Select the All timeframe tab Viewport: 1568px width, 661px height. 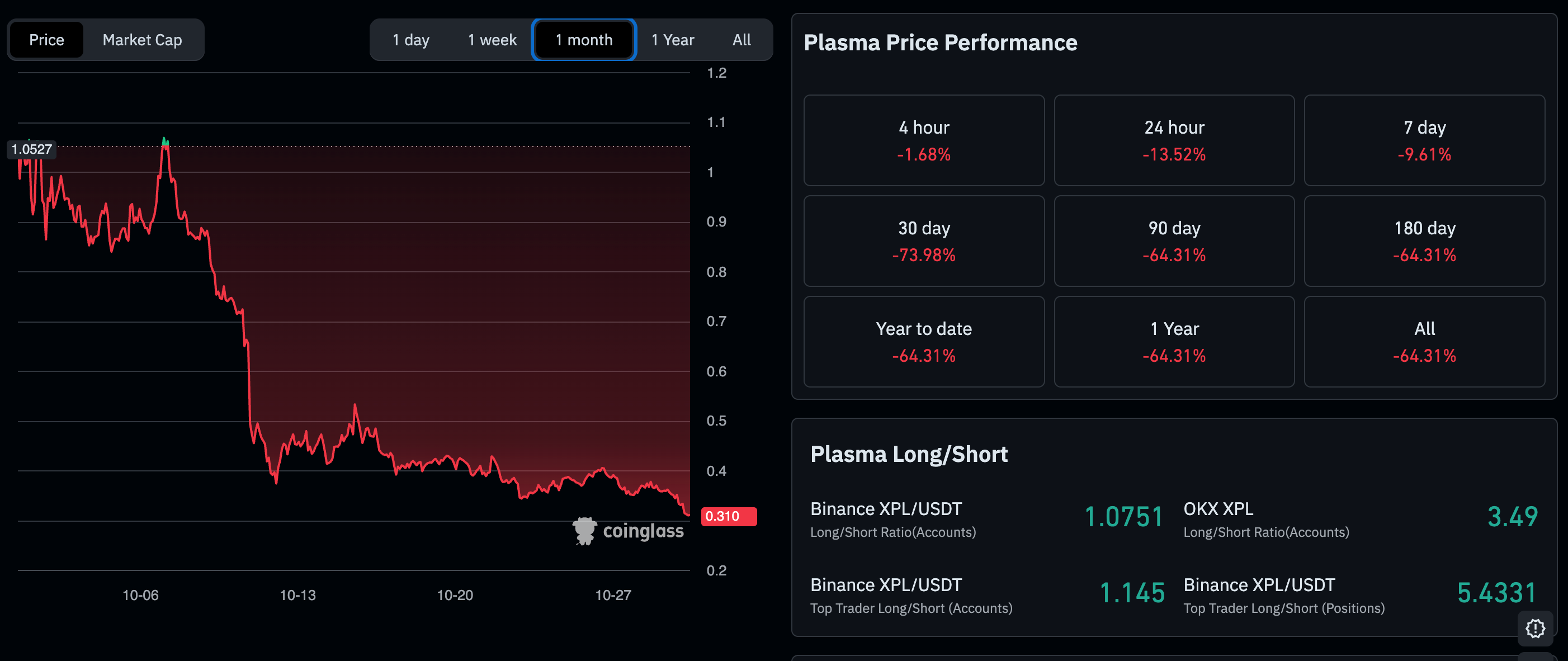[x=741, y=40]
